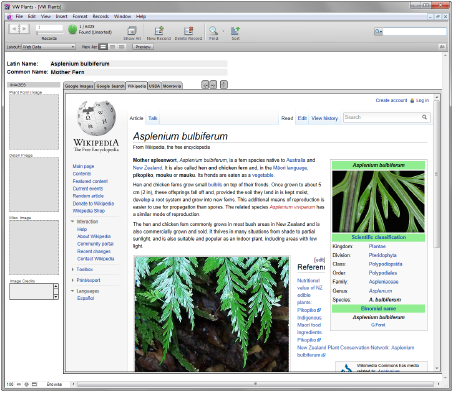Click the Preview button

[x=143, y=47]
